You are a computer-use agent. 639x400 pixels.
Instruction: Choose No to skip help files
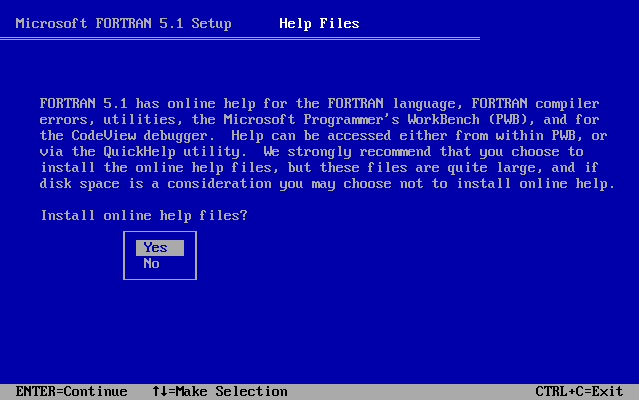(x=151, y=264)
